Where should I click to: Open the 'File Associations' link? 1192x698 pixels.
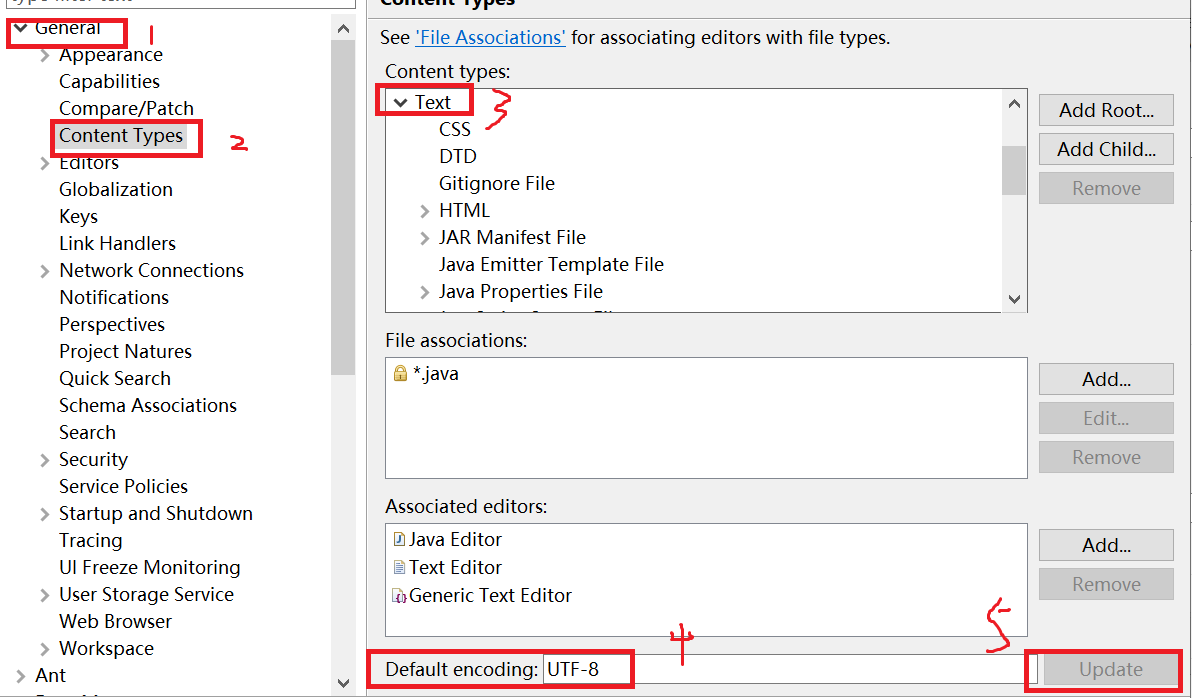490,38
